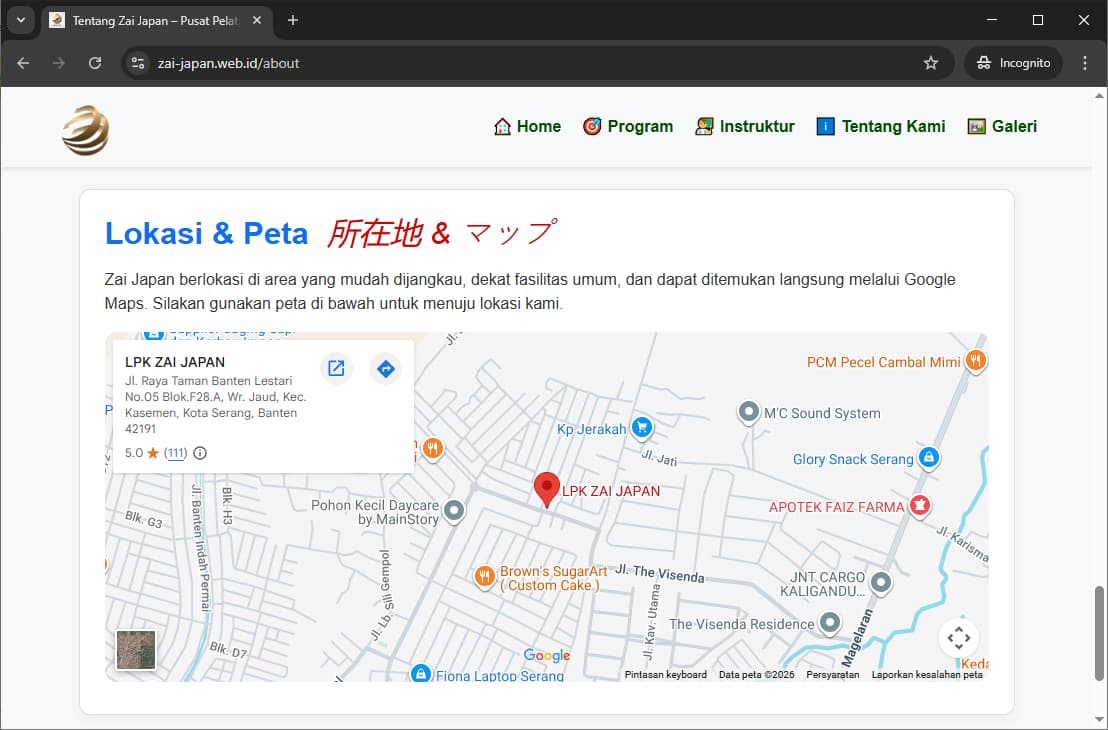
Task: Open the Chrome three-dot menu
Action: pyautogui.click(x=1085, y=63)
